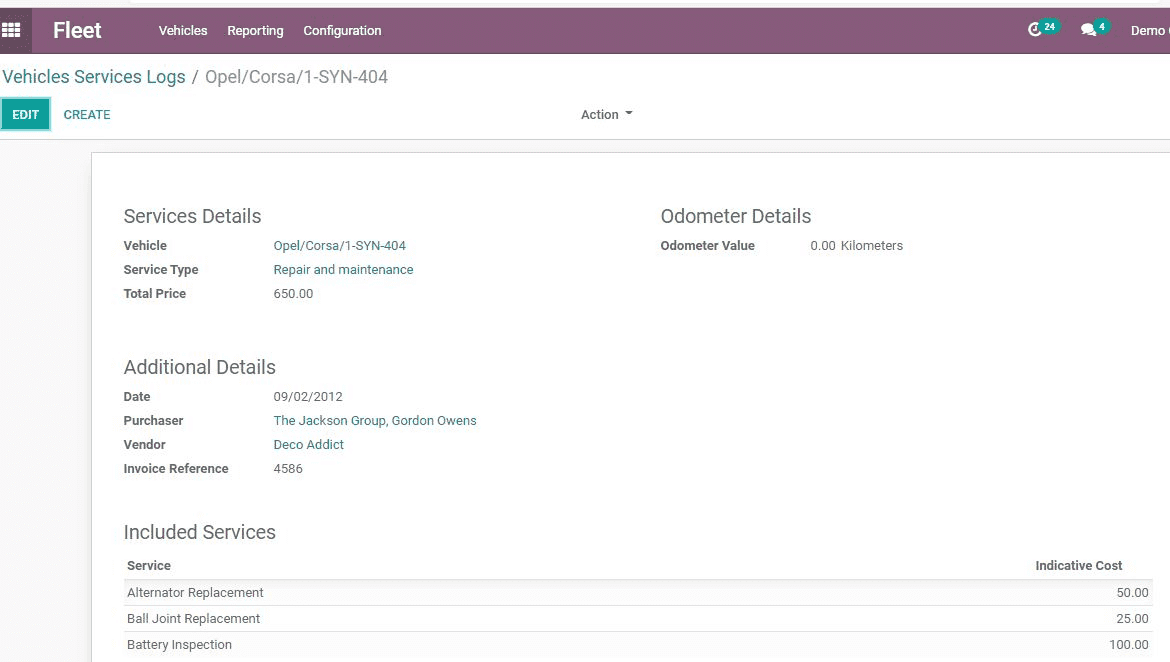
Task: Click the 50.00 indicative cost cell
Action: click(1132, 593)
